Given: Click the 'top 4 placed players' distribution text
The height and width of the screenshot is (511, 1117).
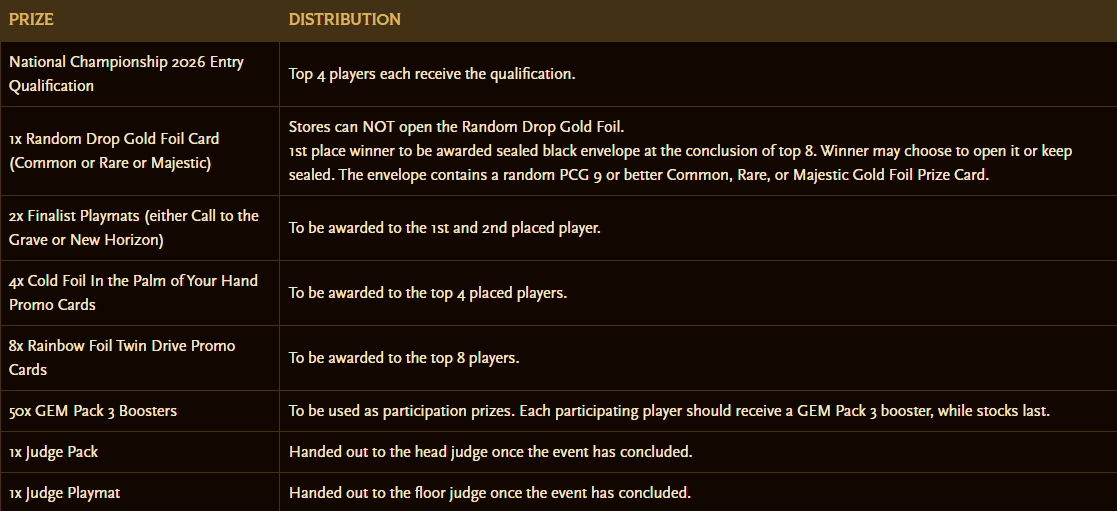Looking at the screenshot, I should point(428,294).
